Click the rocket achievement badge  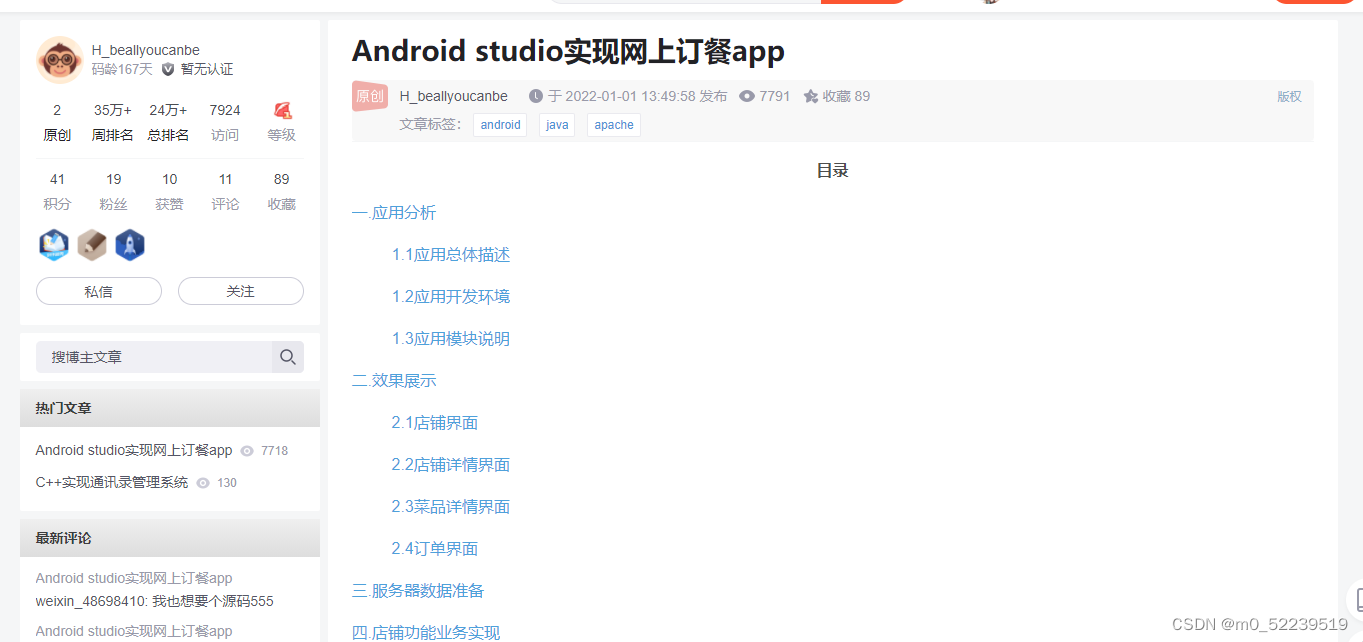tap(130, 244)
